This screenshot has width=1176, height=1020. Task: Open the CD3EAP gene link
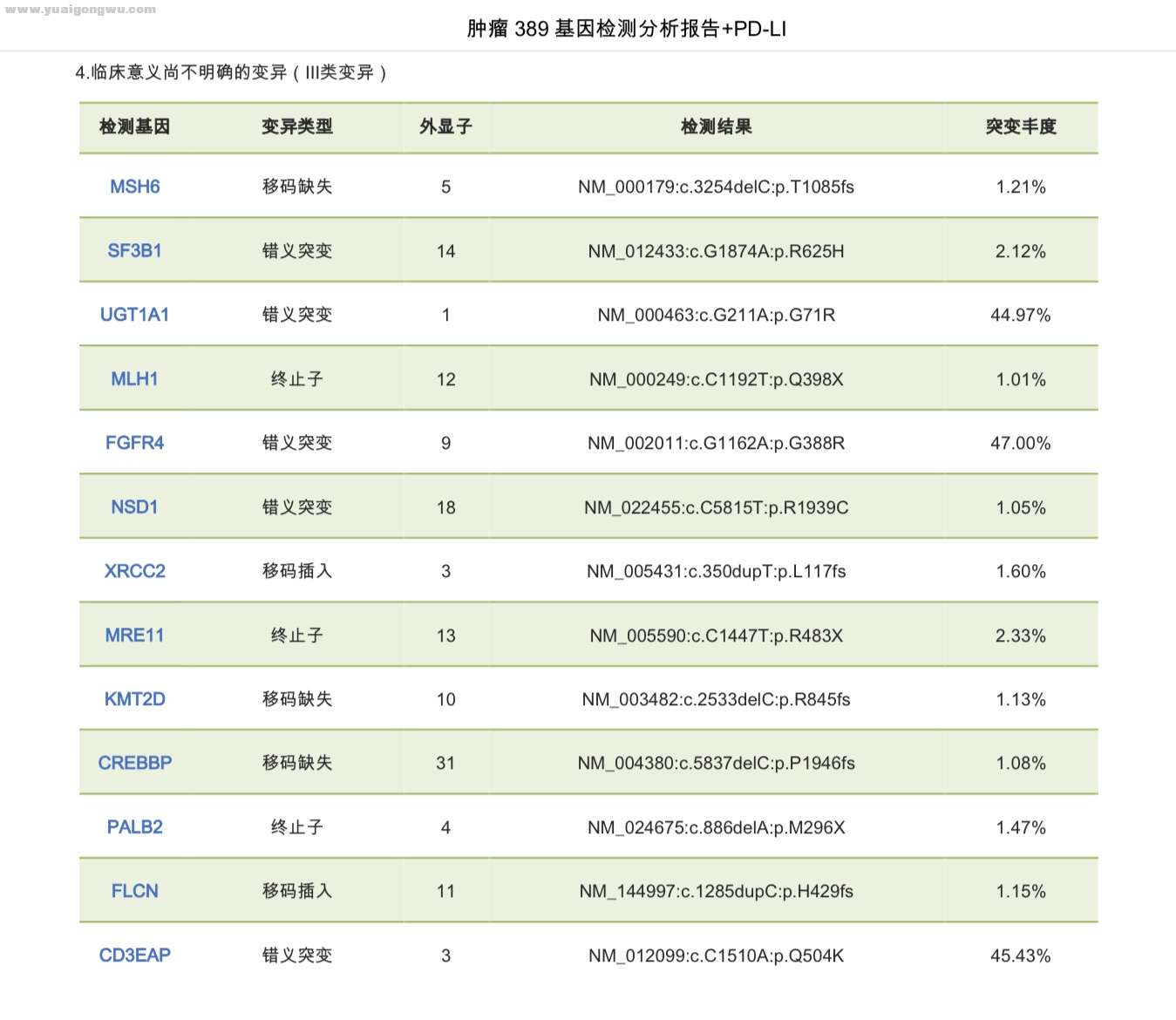[135, 955]
